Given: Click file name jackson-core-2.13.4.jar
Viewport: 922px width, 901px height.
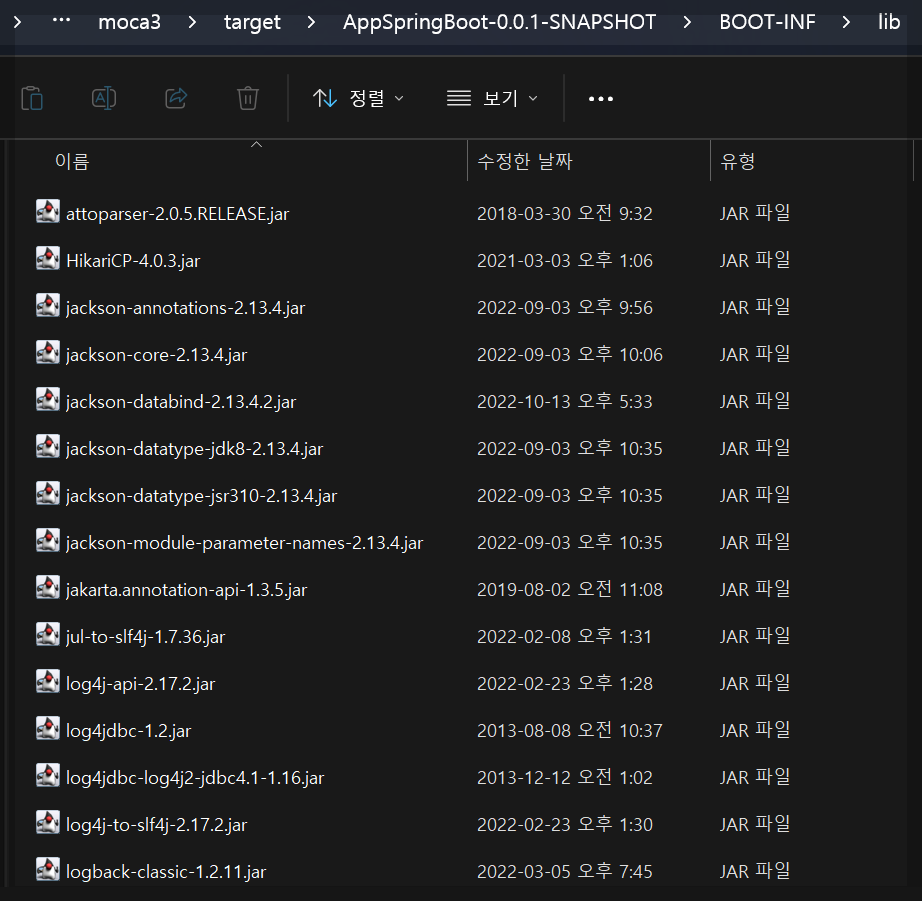Looking at the screenshot, I should pyautogui.click(x=156, y=355).
